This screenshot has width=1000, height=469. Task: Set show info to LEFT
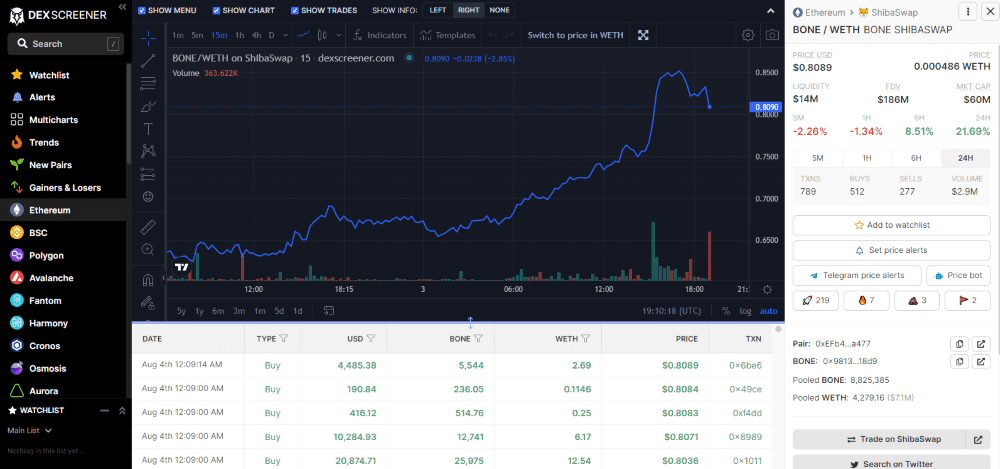pos(438,10)
